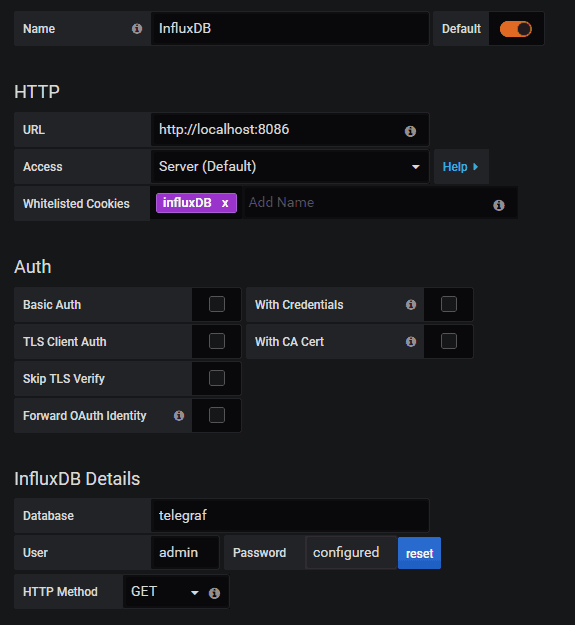Focus the Add Name cookie input
This screenshot has width=575, height=625.
[x=380, y=202]
